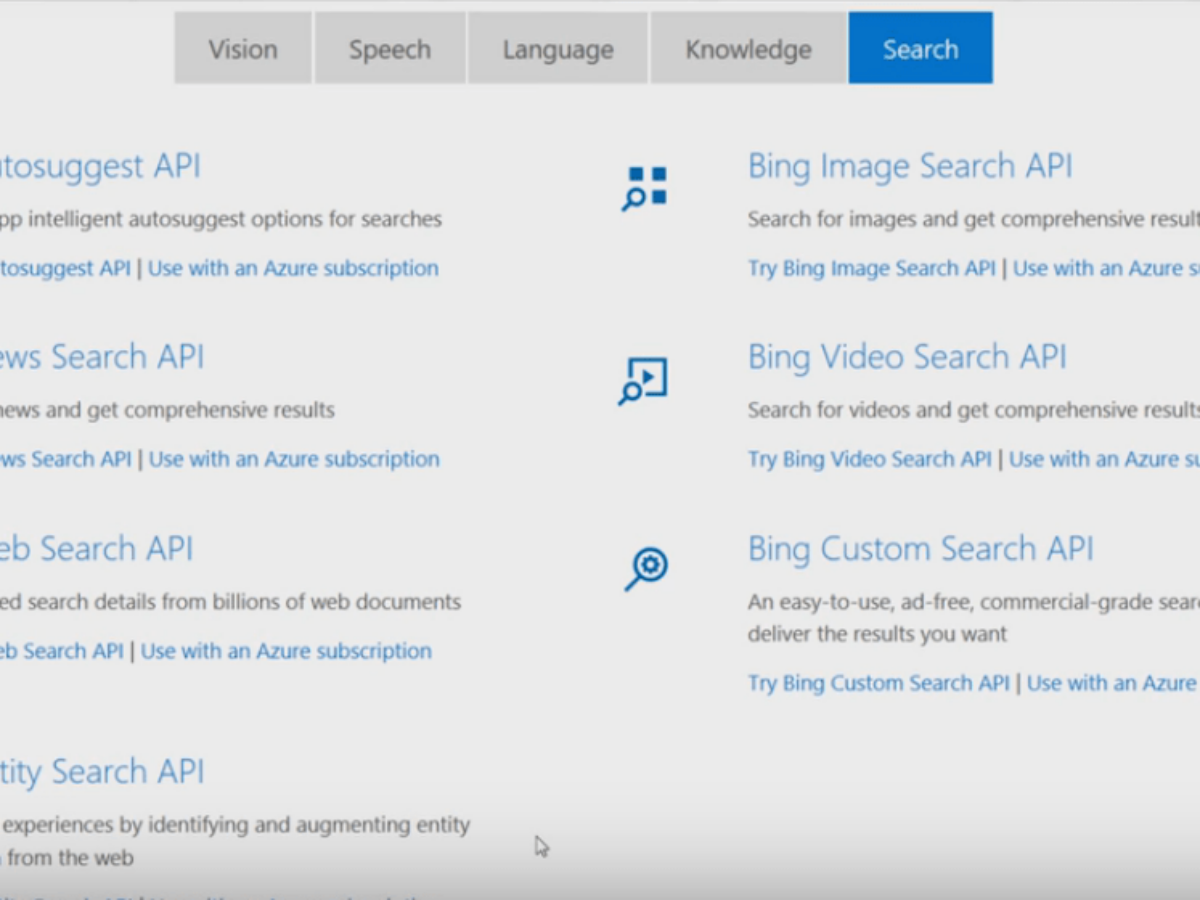Open the Bing Image Search API heading
Image resolution: width=1200 pixels, height=900 pixels.
[909, 166]
